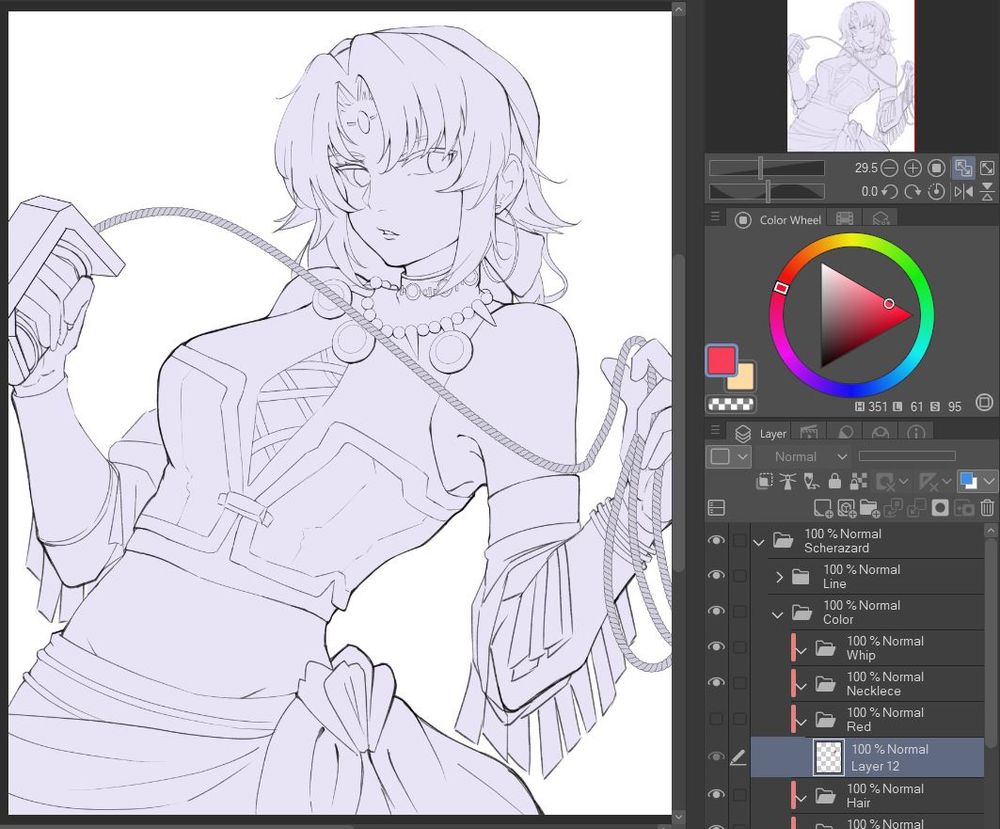Screen dimensions: 1000x829
Task: Collapse the Color folder
Action: 777,615
